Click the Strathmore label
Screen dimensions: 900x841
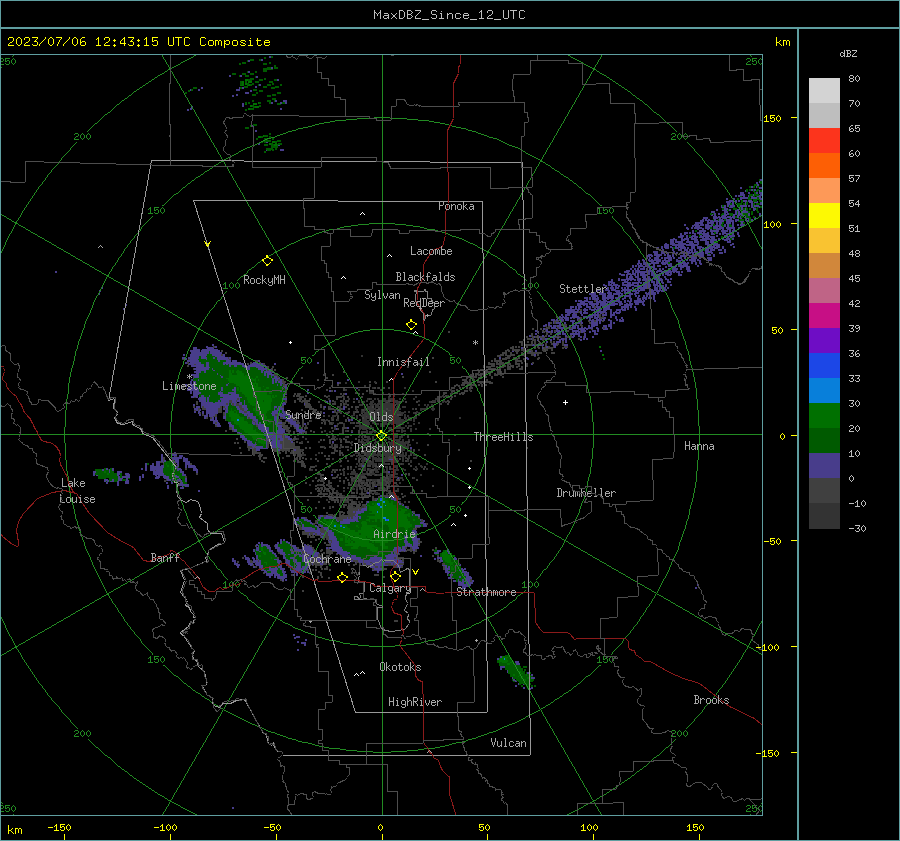(x=486, y=592)
